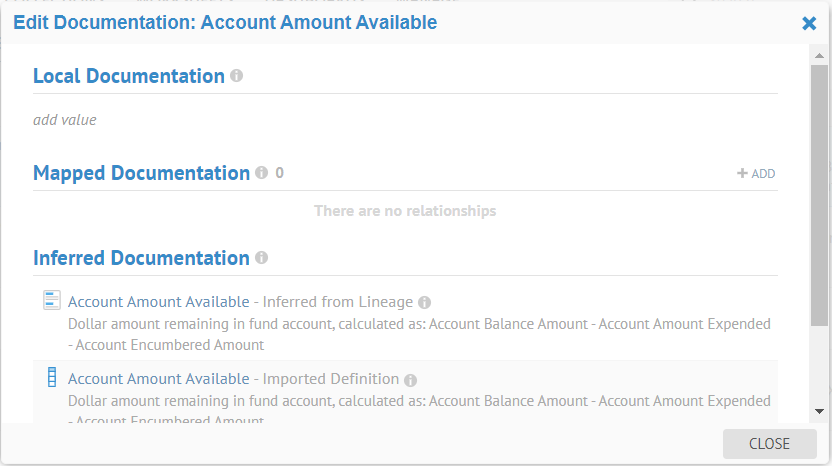Viewport: 832px width, 466px height.
Task: Click the lineage icon left of first inferred entry
Action: pos(52,300)
